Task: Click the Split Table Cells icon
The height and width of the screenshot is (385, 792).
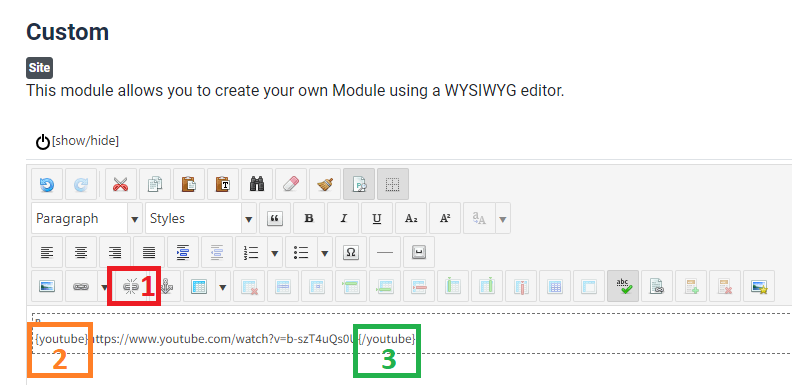Action: 589,286
